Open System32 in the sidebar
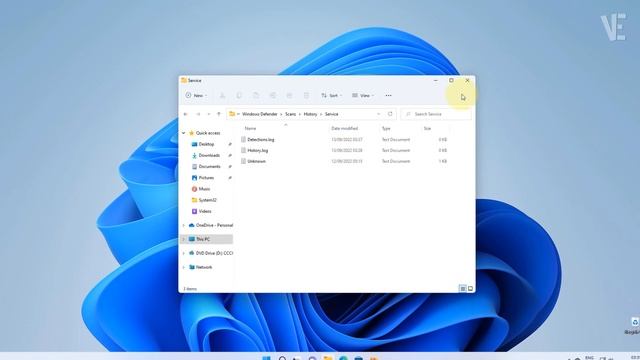Image resolution: width=640 pixels, height=360 pixels. [x=207, y=200]
